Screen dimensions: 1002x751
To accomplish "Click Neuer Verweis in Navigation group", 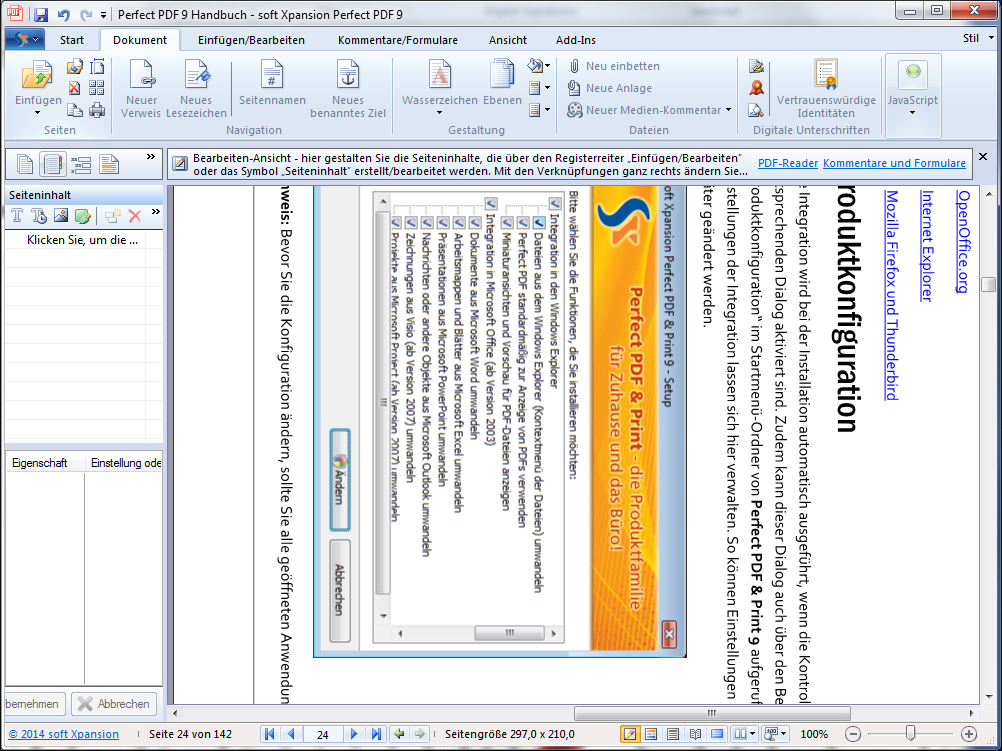I will (x=141, y=89).
